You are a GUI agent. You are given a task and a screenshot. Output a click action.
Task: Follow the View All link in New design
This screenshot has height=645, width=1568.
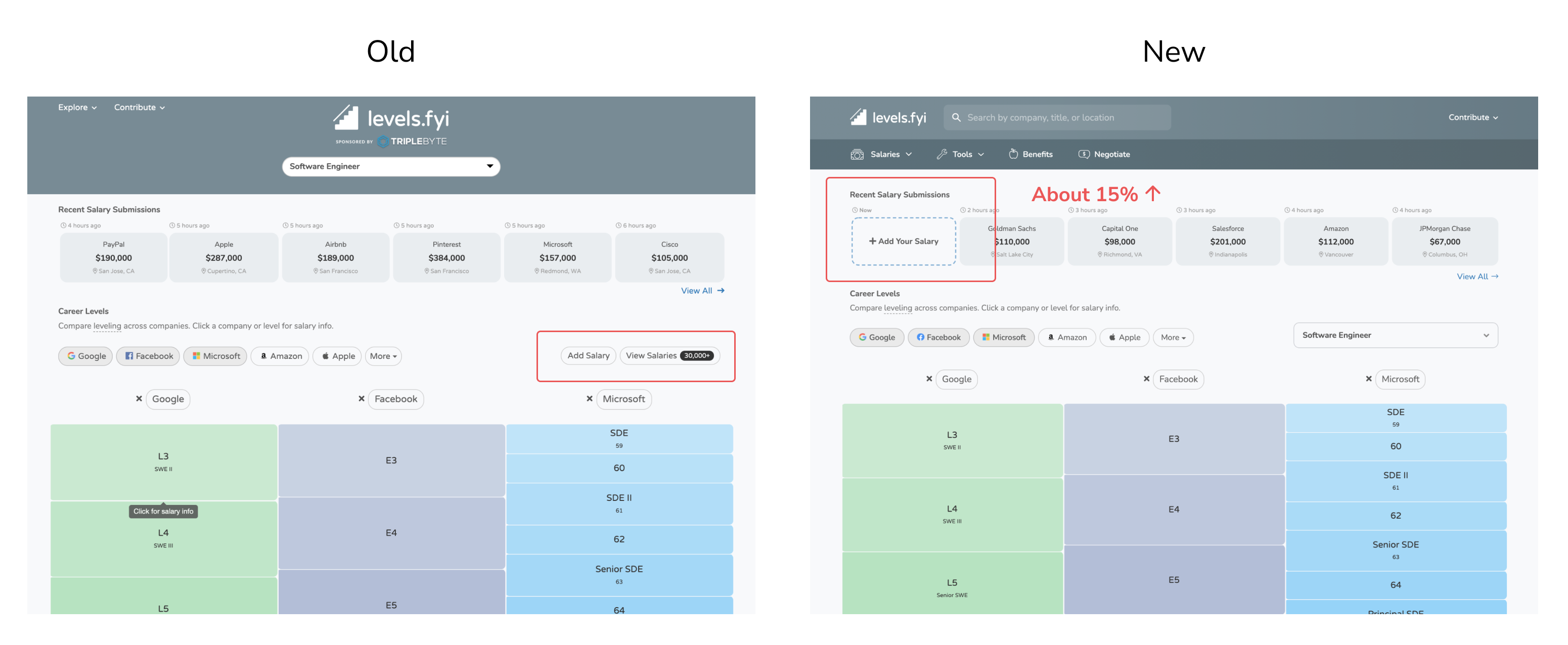[1477, 277]
